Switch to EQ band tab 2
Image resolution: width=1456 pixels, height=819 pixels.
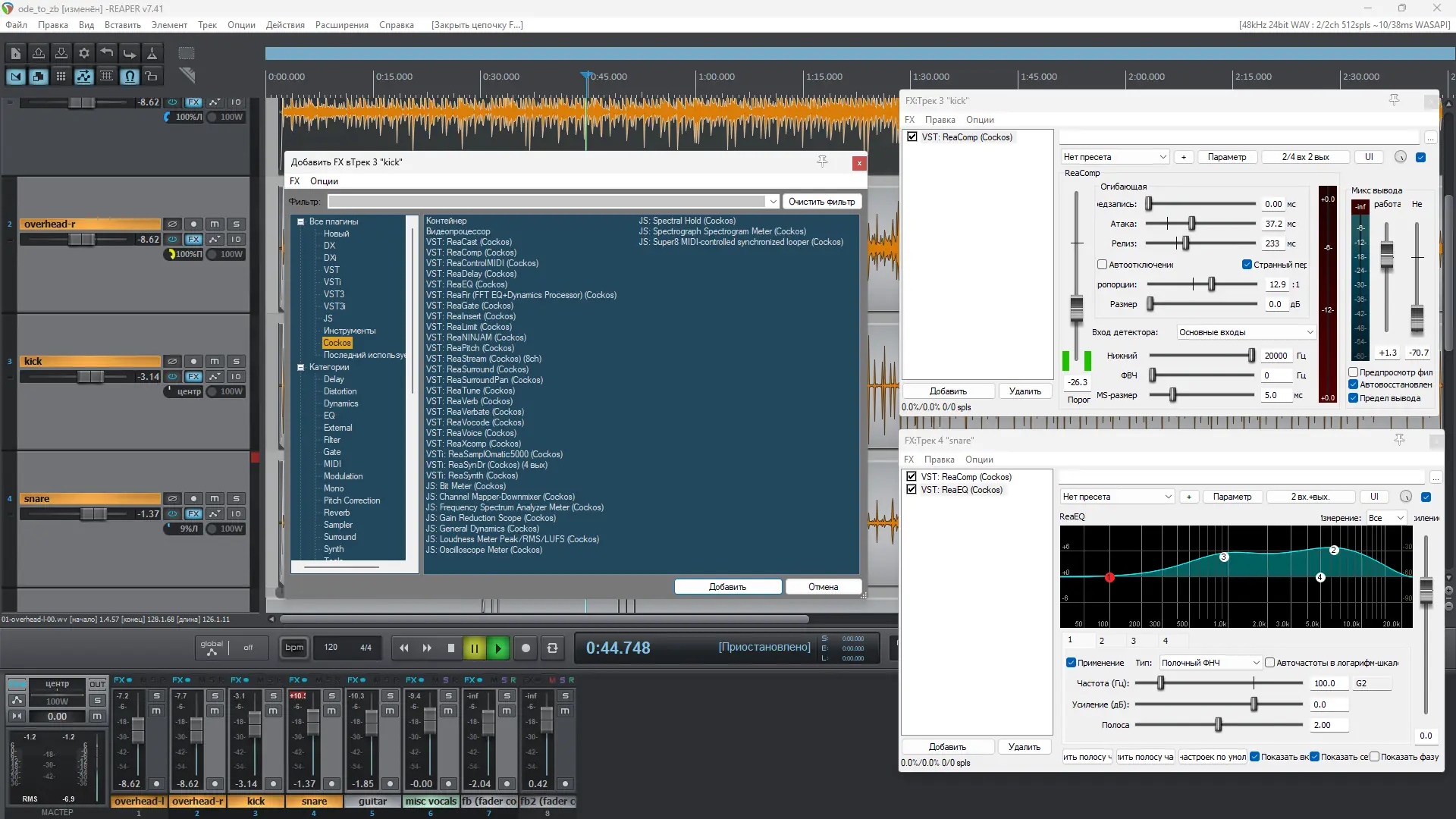click(x=1102, y=641)
